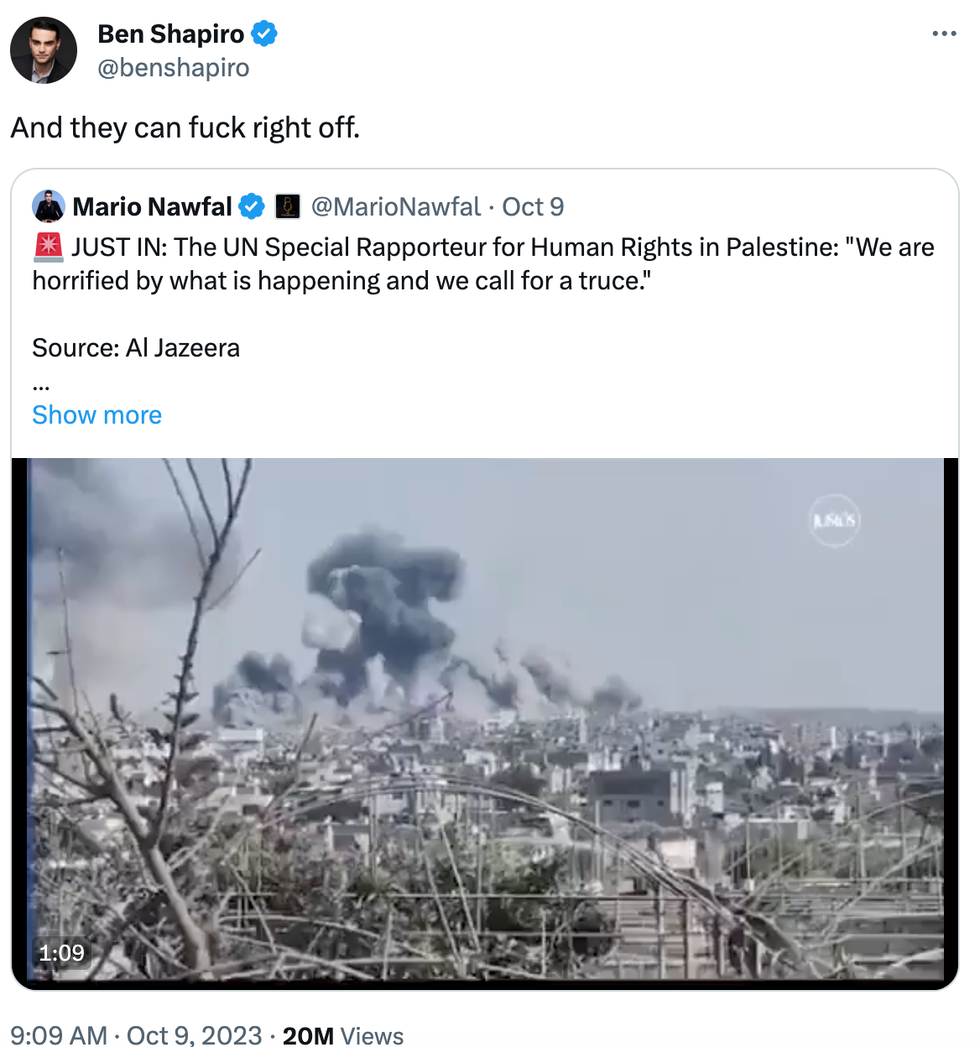Click the 9:09 AM · Oct 9, 2023 timestamp
980x1047 pixels.
(x=136, y=1036)
